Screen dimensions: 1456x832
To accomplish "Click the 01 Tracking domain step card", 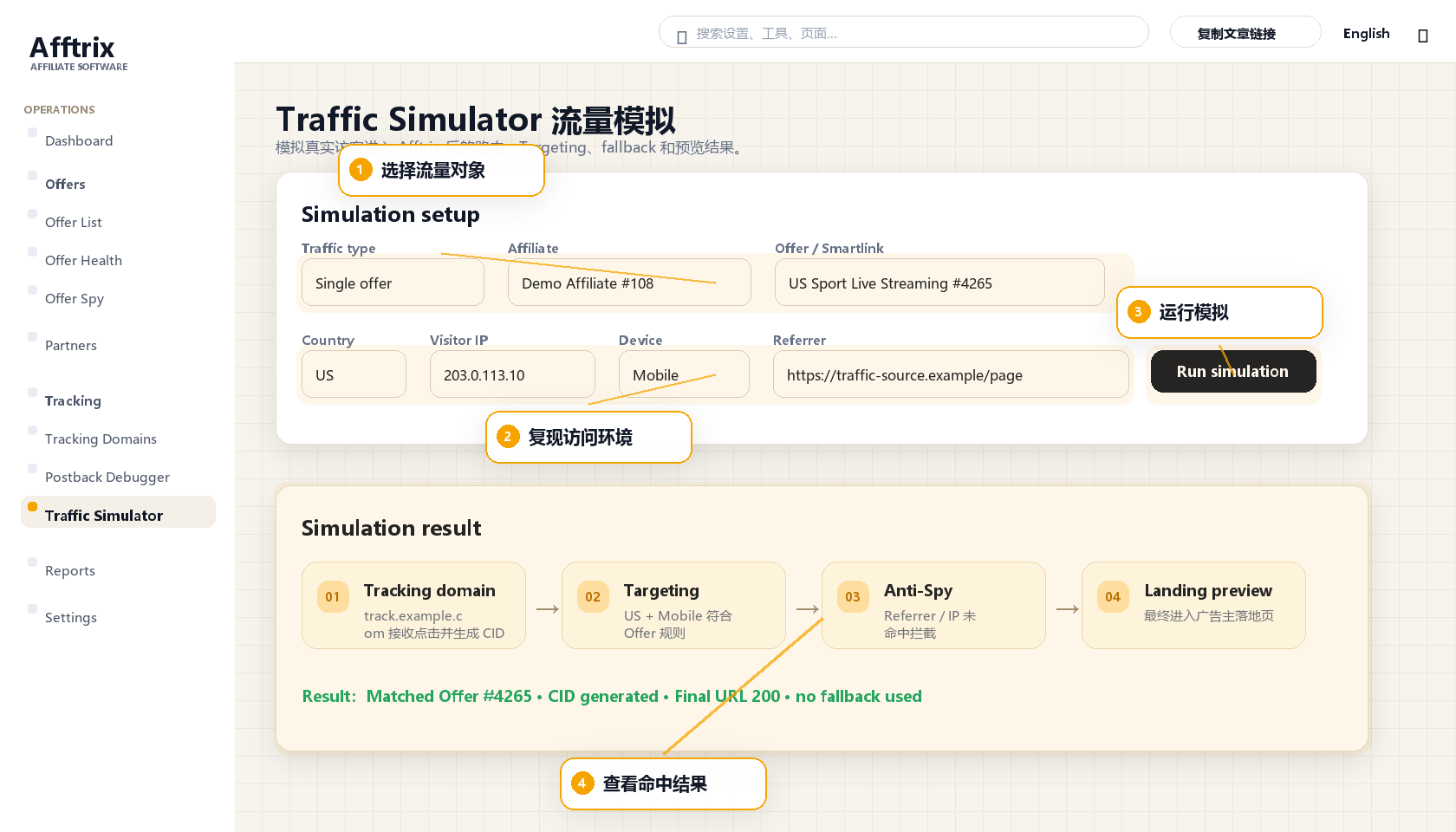I will click(x=413, y=605).
